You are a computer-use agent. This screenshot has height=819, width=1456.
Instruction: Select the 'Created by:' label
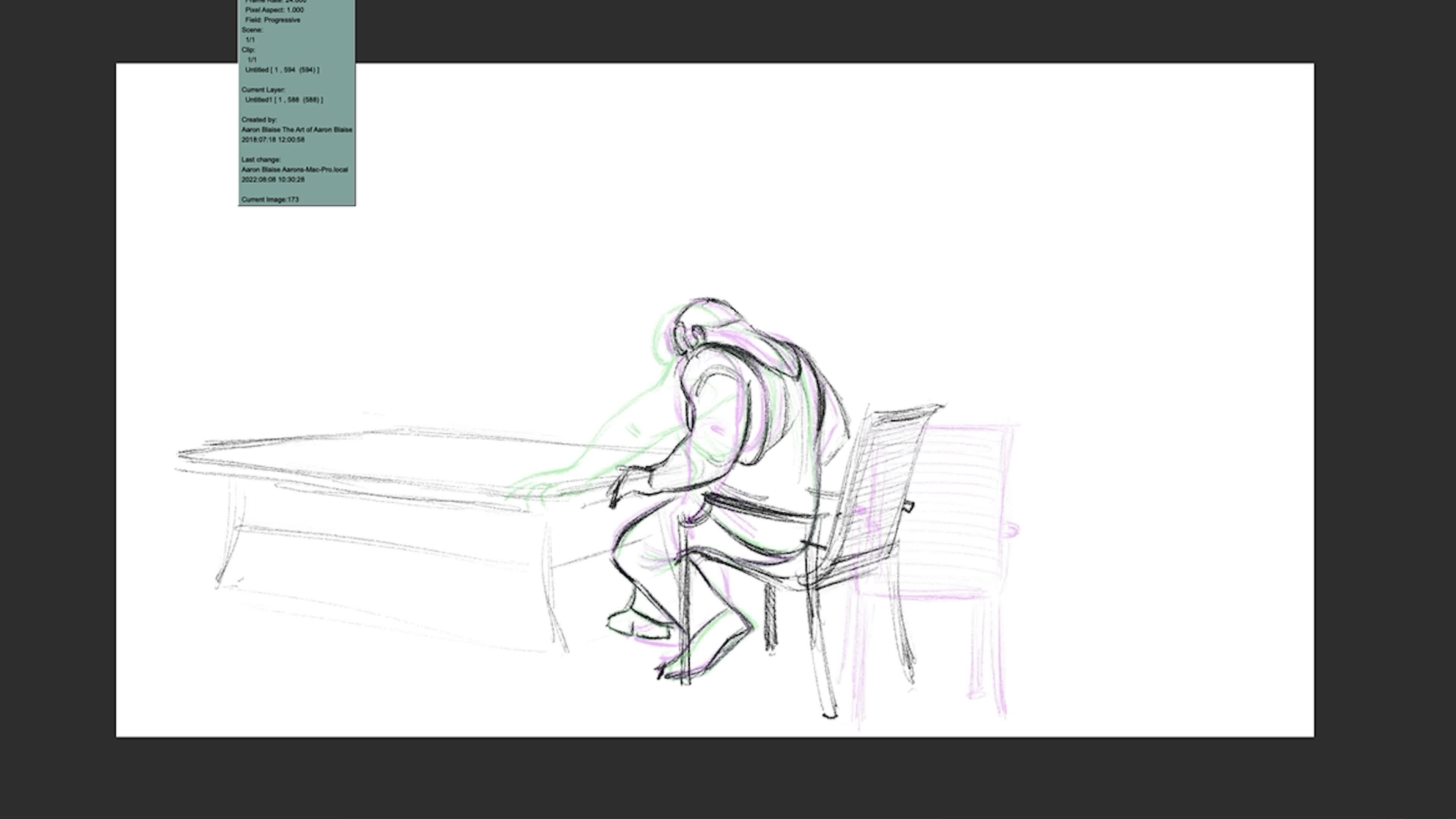tap(259, 119)
